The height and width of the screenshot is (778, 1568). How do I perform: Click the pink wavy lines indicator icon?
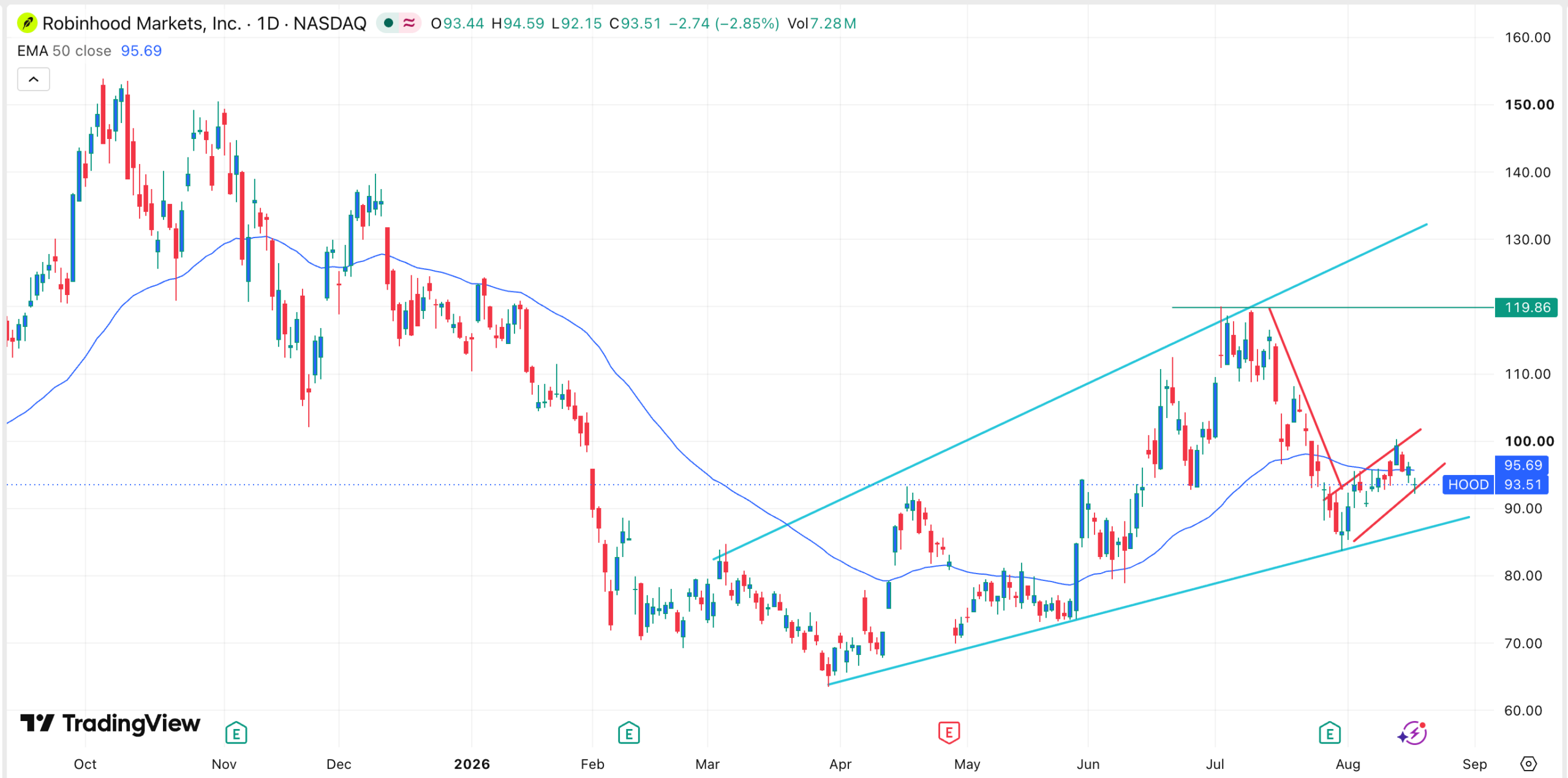coord(409,23)
